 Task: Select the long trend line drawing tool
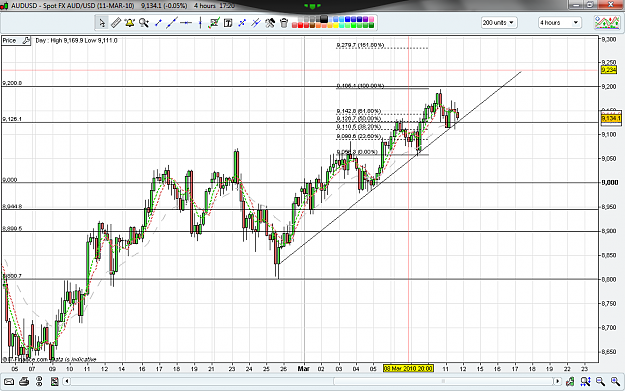click(172, 23)
